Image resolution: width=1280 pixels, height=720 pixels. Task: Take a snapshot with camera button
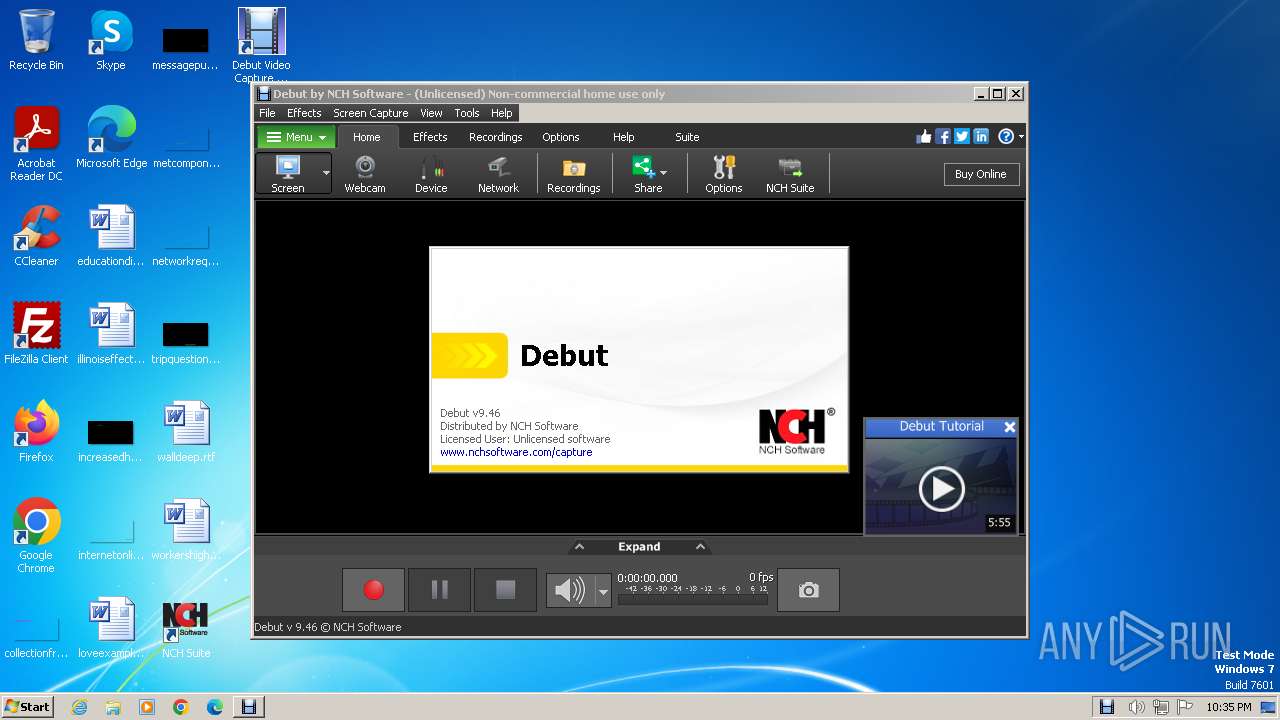[x=808, y=590]
